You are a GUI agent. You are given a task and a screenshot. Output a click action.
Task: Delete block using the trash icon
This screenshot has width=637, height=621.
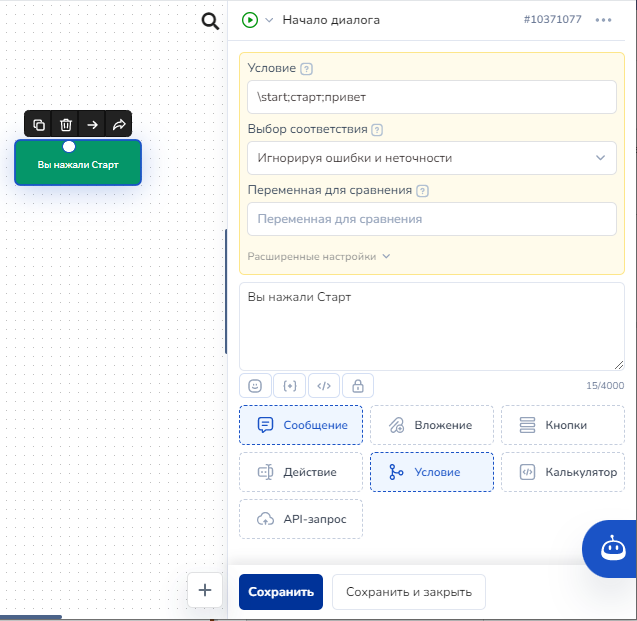(66, 125)
